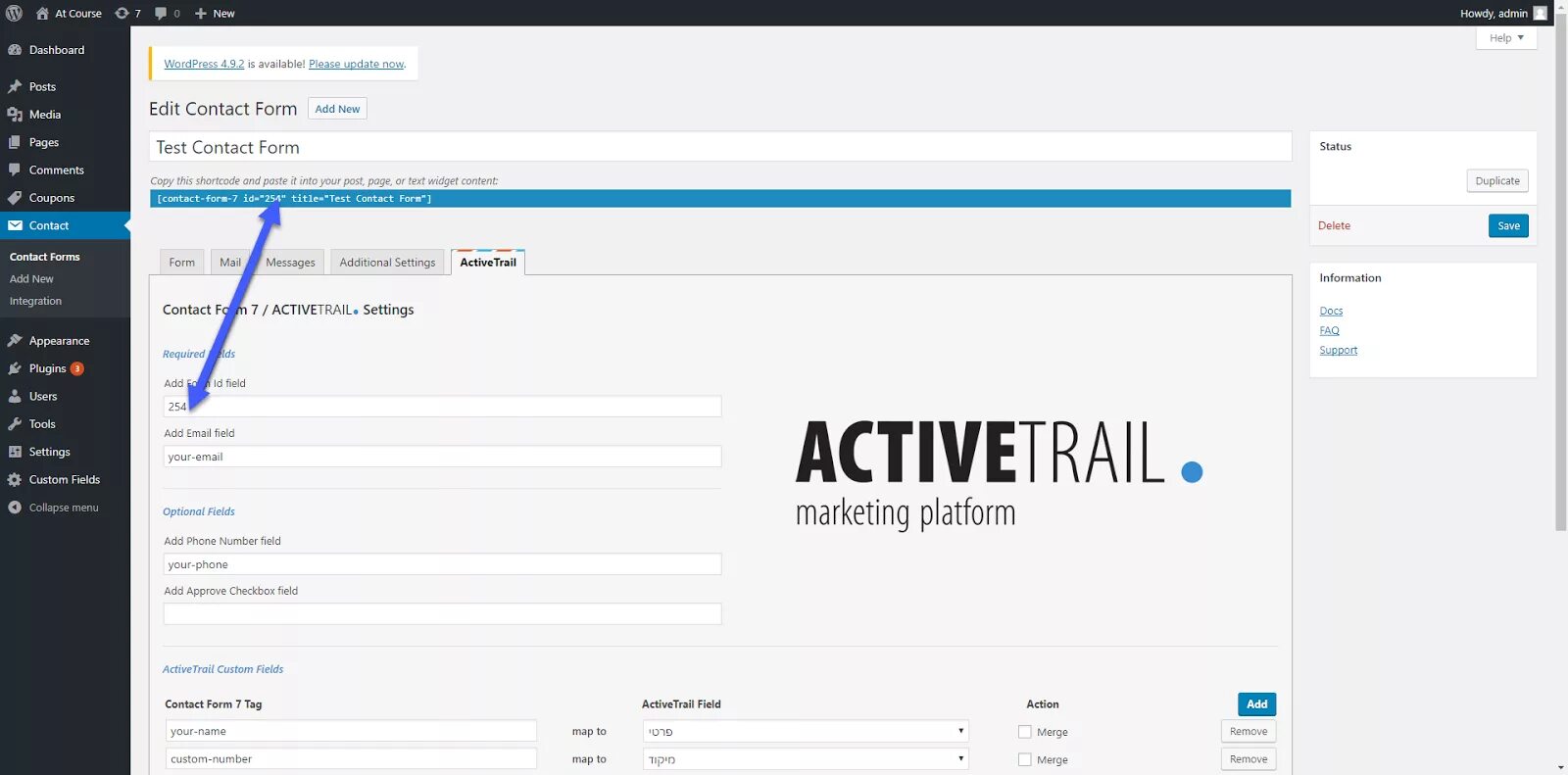Image resolution: width=1568 pixels, height=775 pixels.
Task: Click the Posts pushpin icon
Action: click(15, 86)
